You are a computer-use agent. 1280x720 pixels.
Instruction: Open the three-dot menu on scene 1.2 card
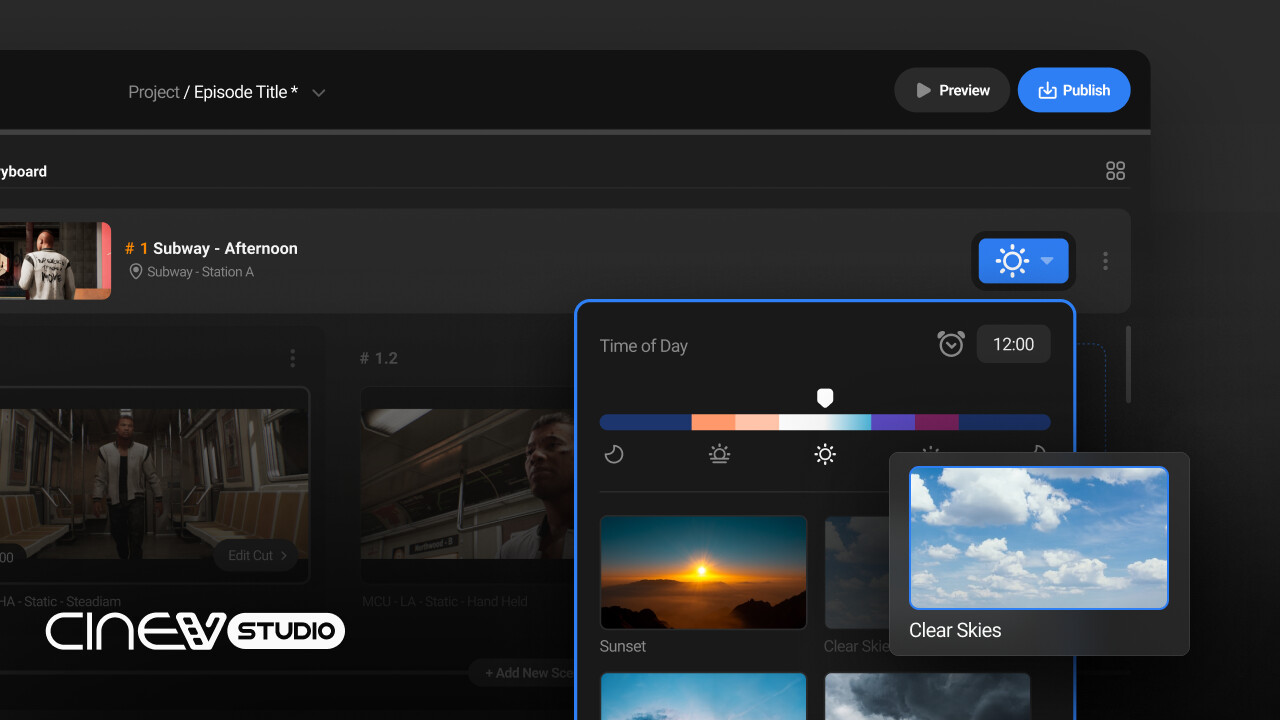pos(293,358)
